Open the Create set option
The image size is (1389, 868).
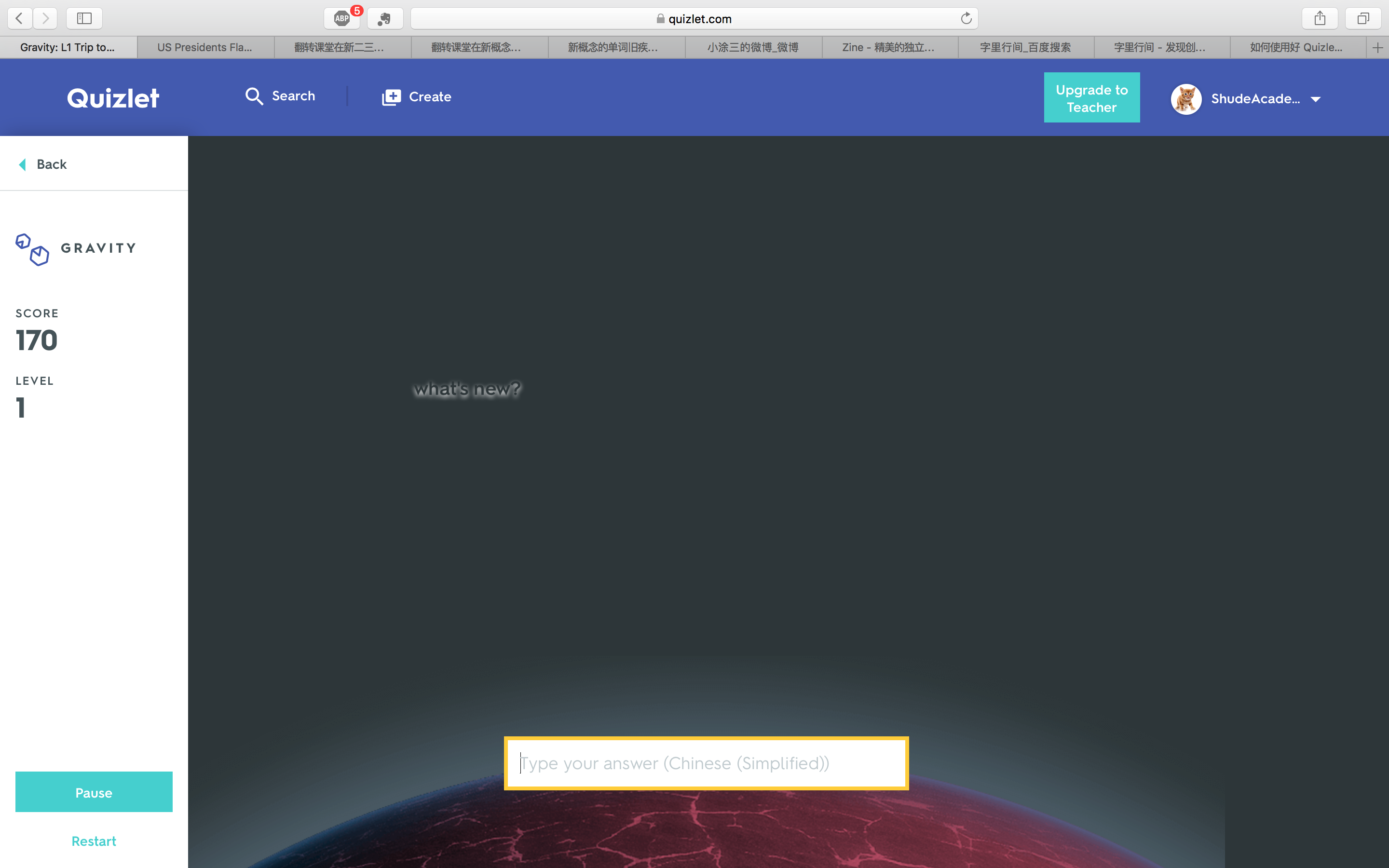tap(417, 97)
